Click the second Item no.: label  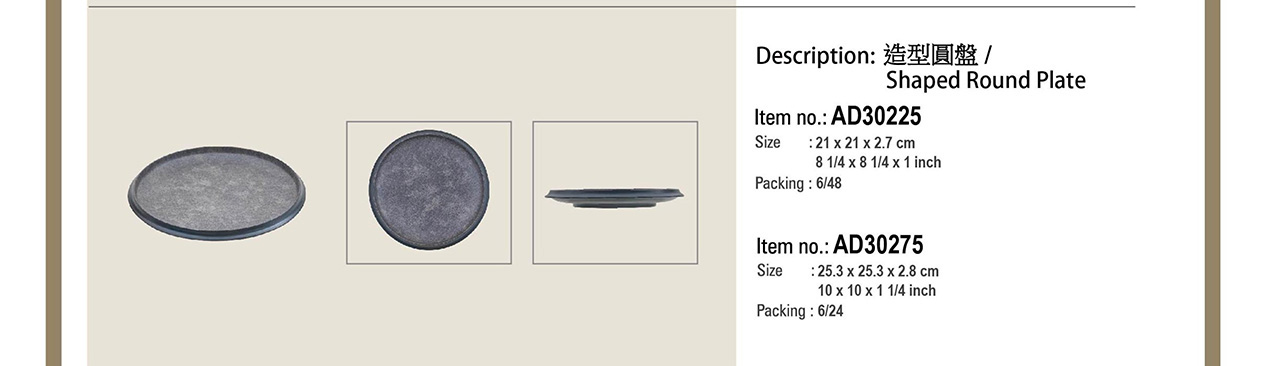[x=793, y=246]
